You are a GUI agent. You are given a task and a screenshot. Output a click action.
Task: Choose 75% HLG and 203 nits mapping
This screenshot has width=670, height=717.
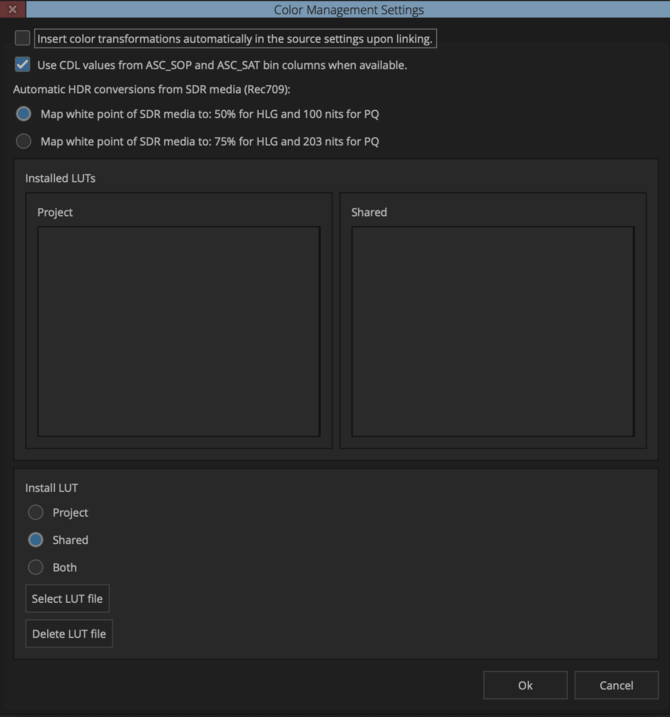[24, 141]
